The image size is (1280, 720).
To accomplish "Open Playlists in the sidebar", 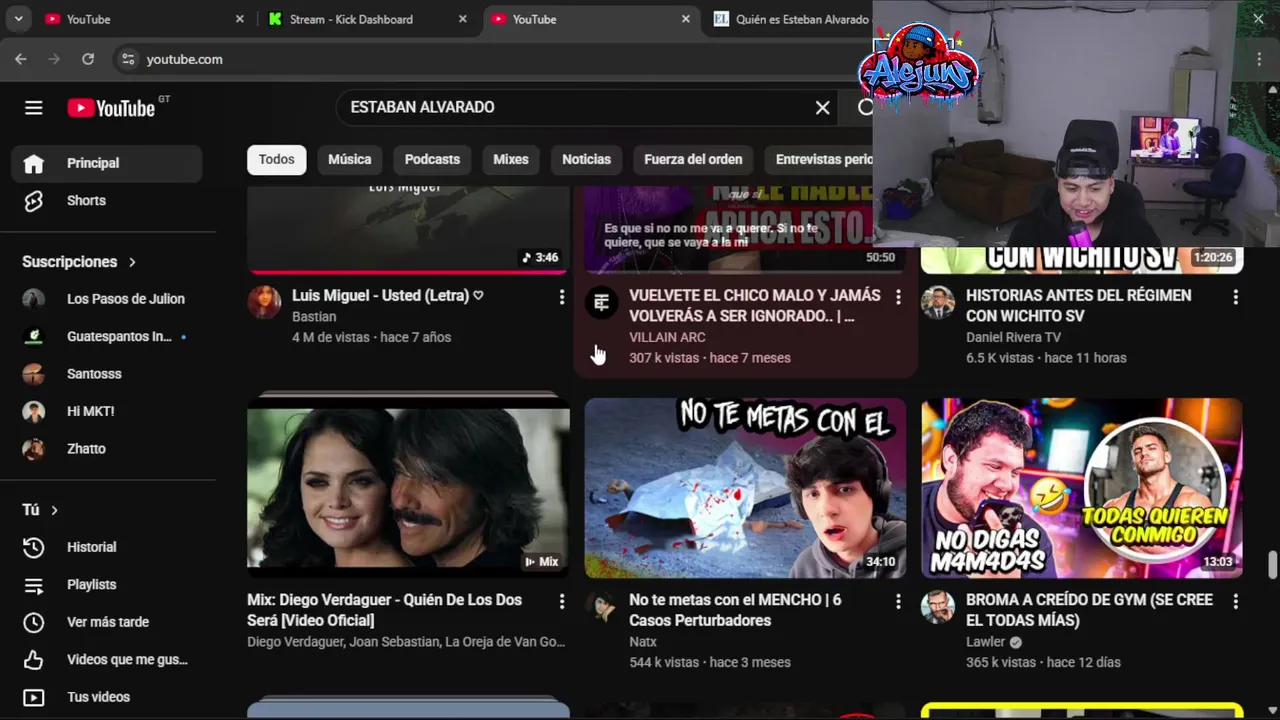I will [106, 584].
